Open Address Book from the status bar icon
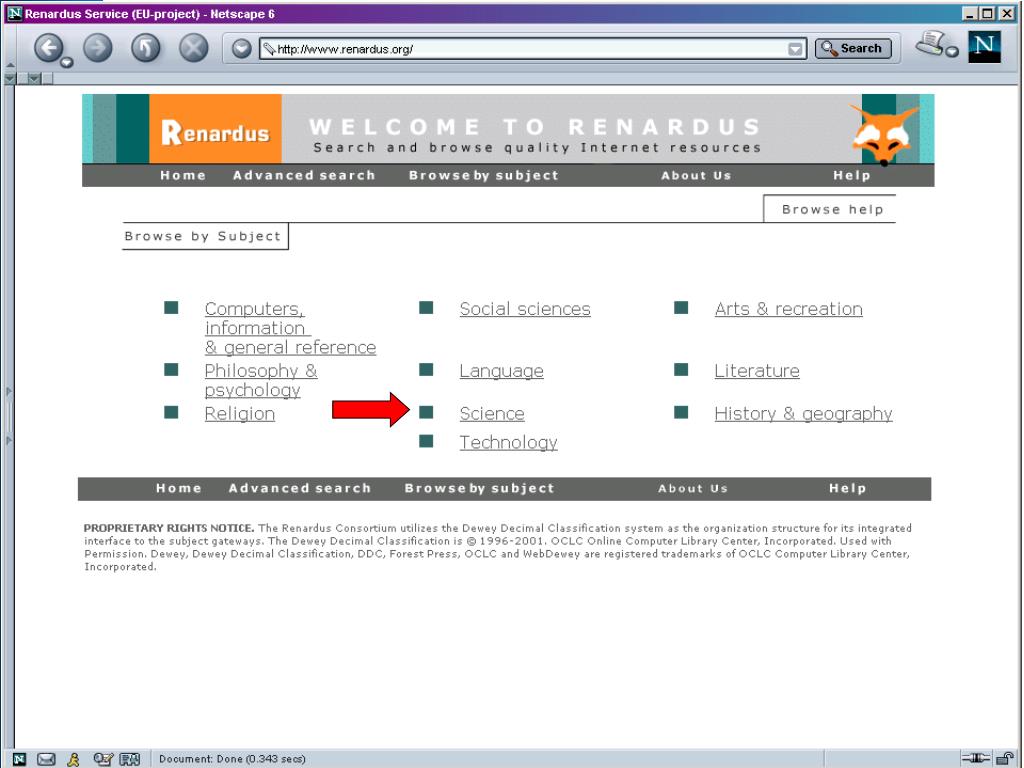 click(130, 759)
